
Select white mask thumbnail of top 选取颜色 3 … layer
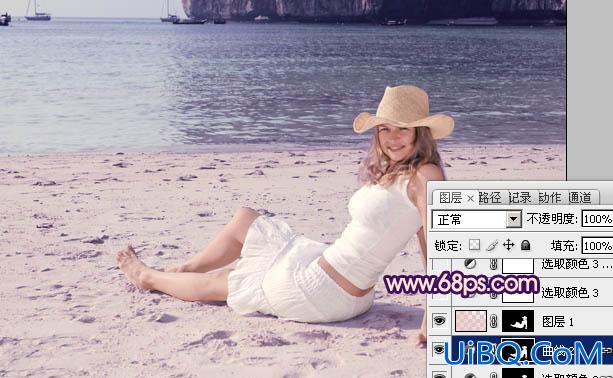[x=518, y=266]
